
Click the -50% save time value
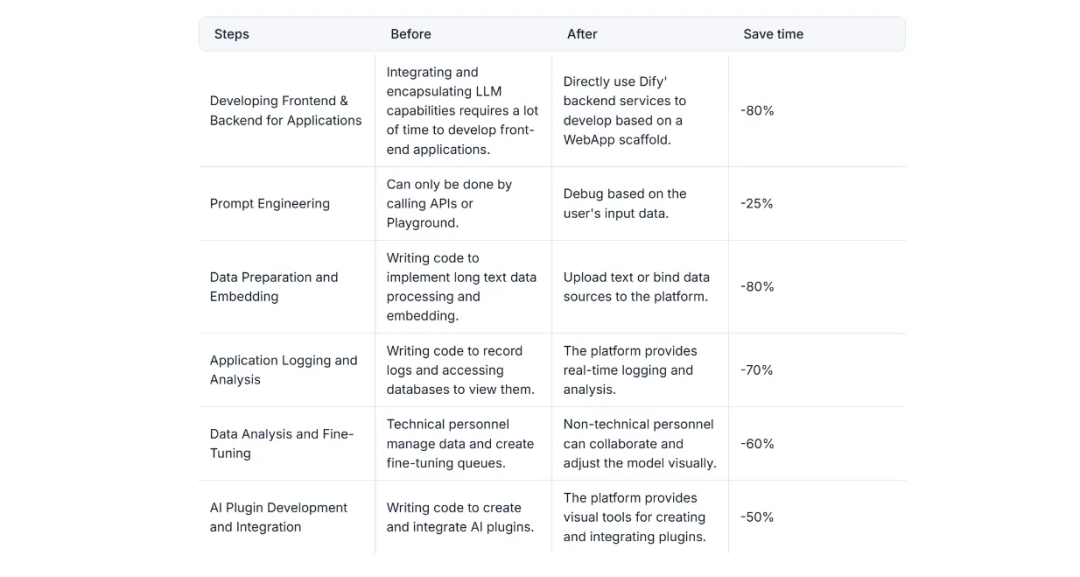(757, 517)
